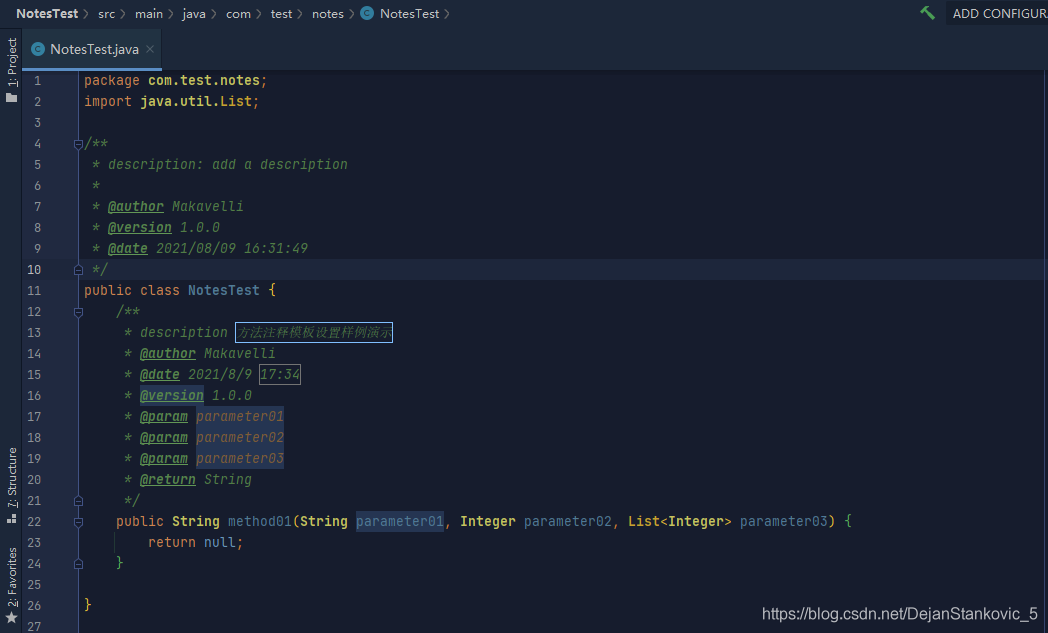Click highlighted parameter01 in method signature
Viewport: 1048px width, 633px height.
point(400,521)
